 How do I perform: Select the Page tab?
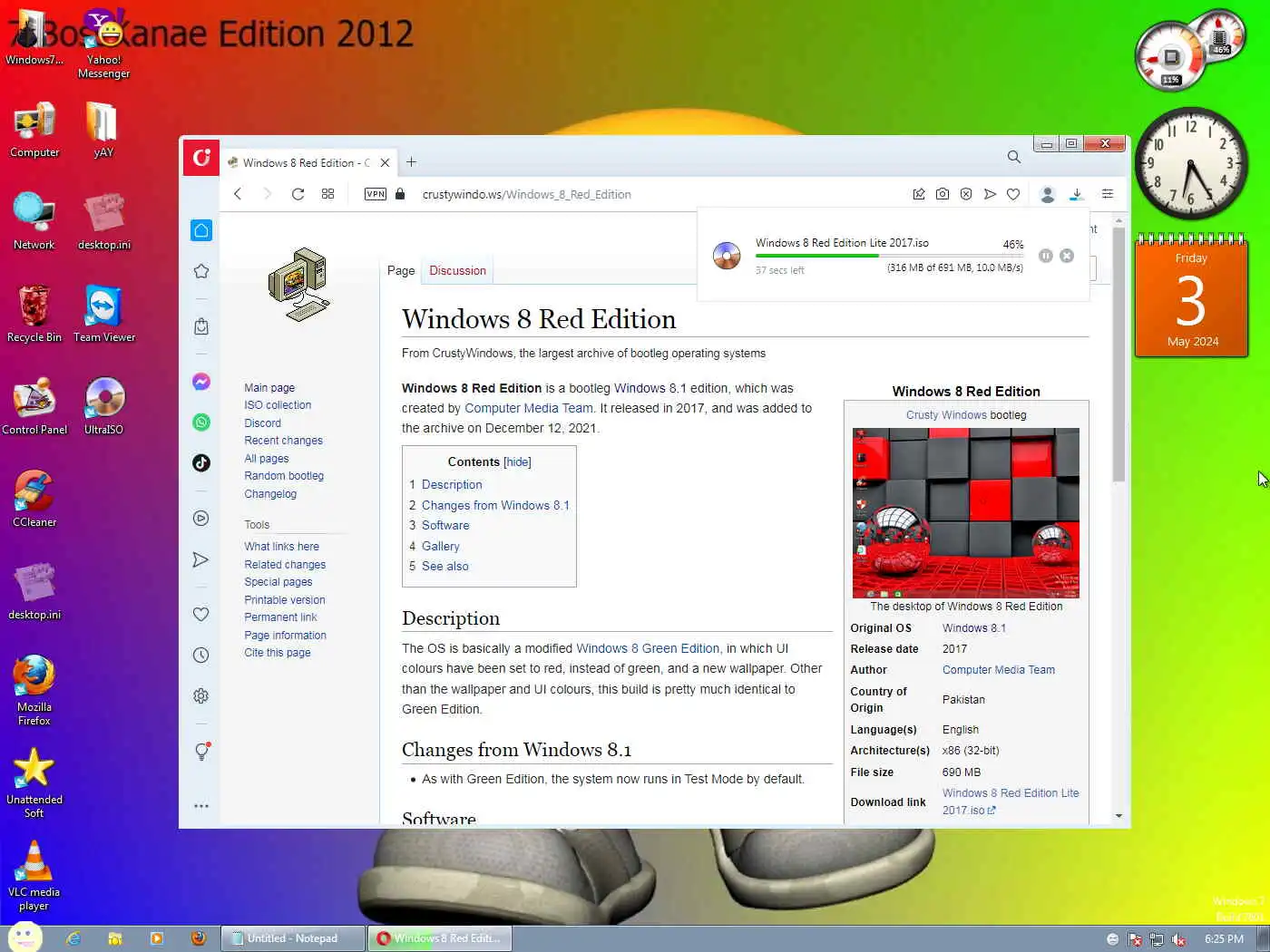401,270
